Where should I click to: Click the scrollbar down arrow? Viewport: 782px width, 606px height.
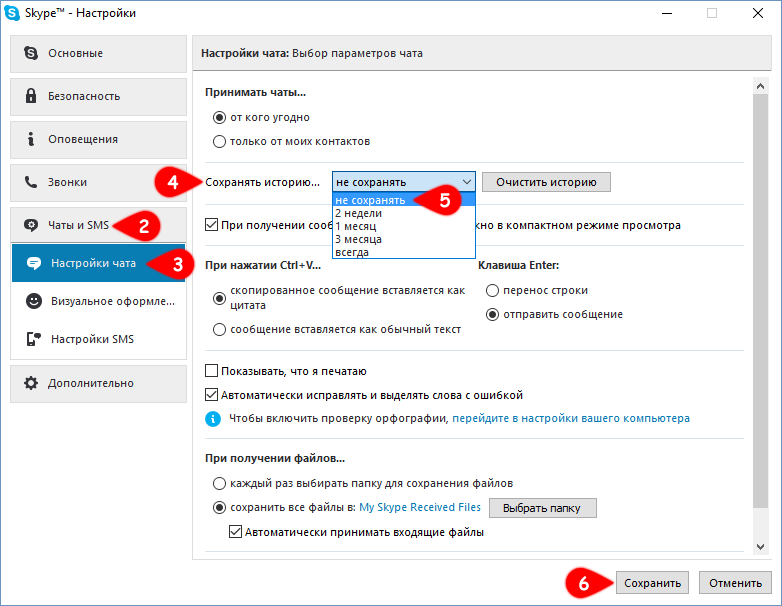760,547
